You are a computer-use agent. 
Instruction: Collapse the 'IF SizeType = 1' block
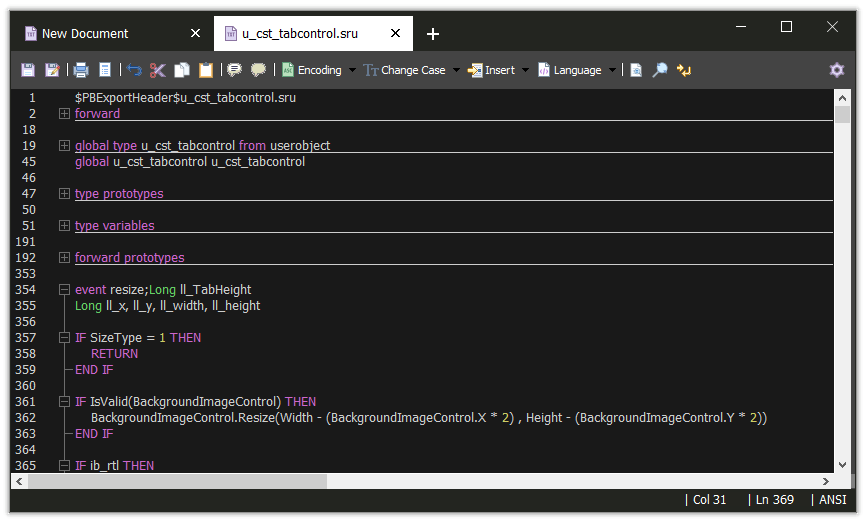[64, 338]
